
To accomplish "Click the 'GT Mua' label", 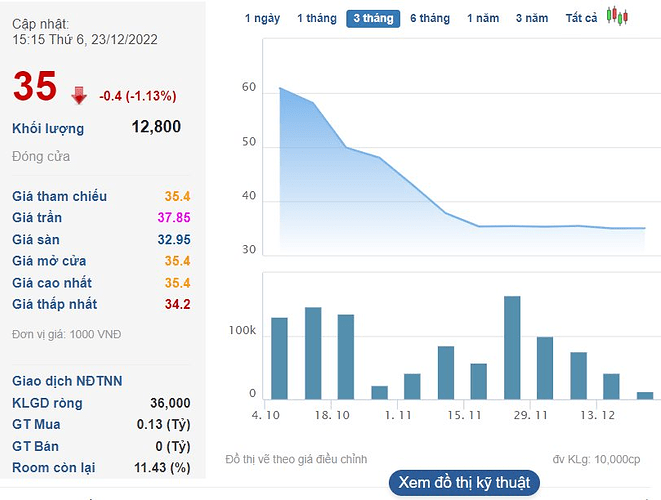I will 36,424.
